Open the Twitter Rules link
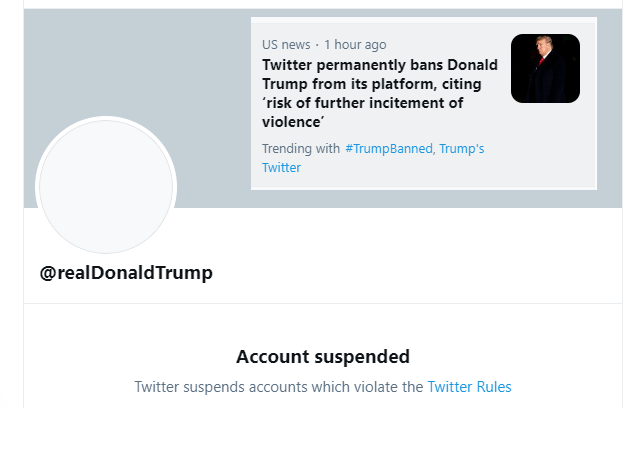Viewport: 626px width, 455px height. point(469,387)
